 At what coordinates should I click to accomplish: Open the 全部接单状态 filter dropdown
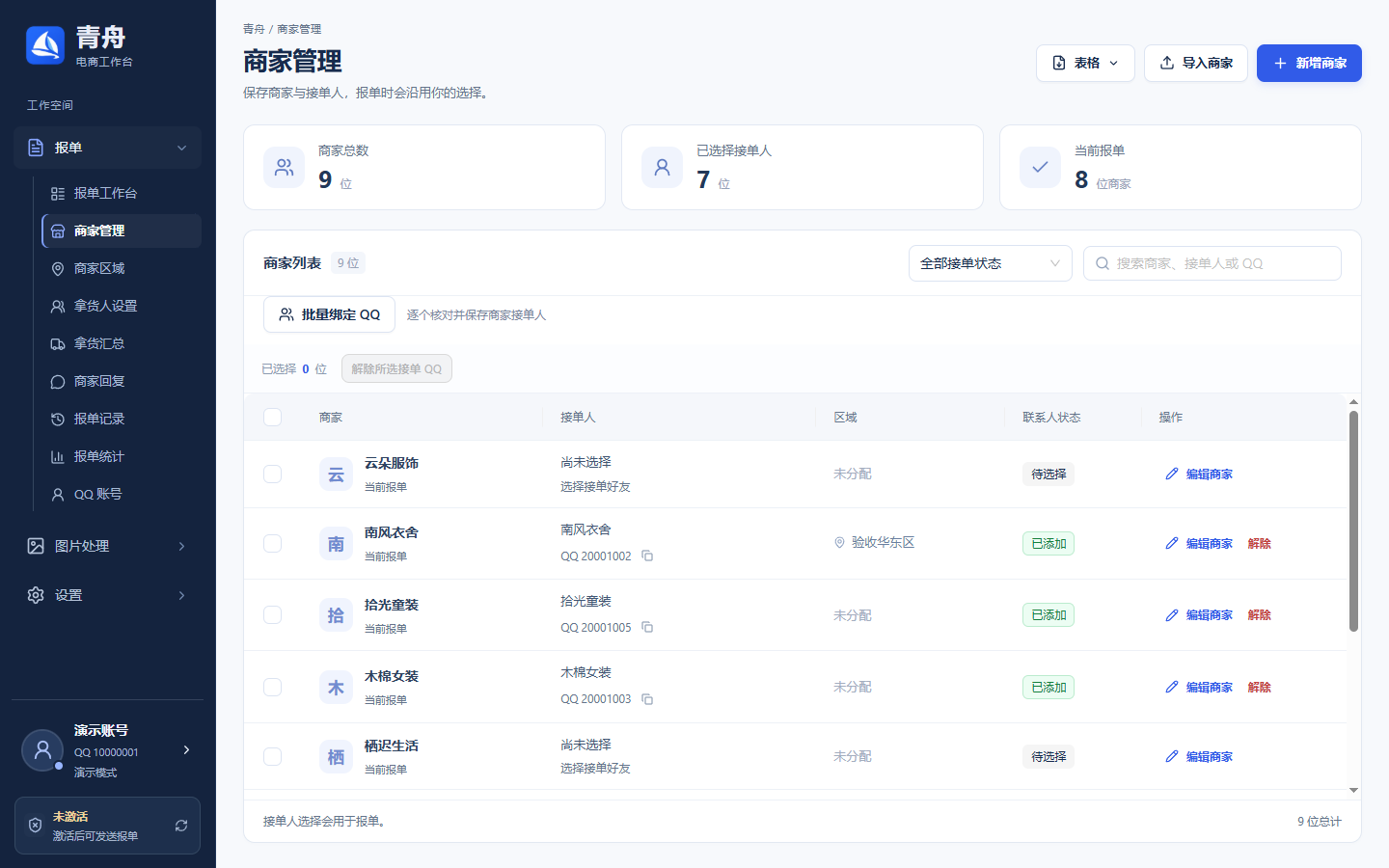[991, 263]
